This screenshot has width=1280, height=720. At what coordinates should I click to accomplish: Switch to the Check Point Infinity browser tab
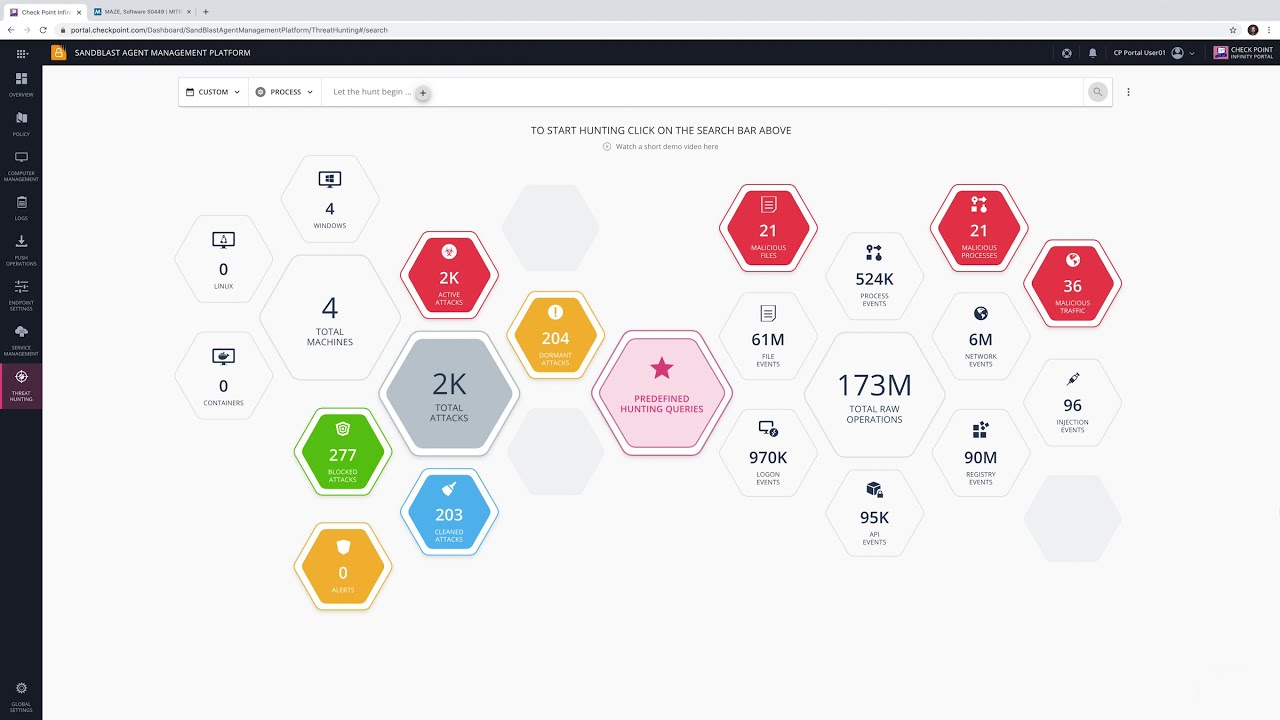pyautogui.click(x=45, y=12)
